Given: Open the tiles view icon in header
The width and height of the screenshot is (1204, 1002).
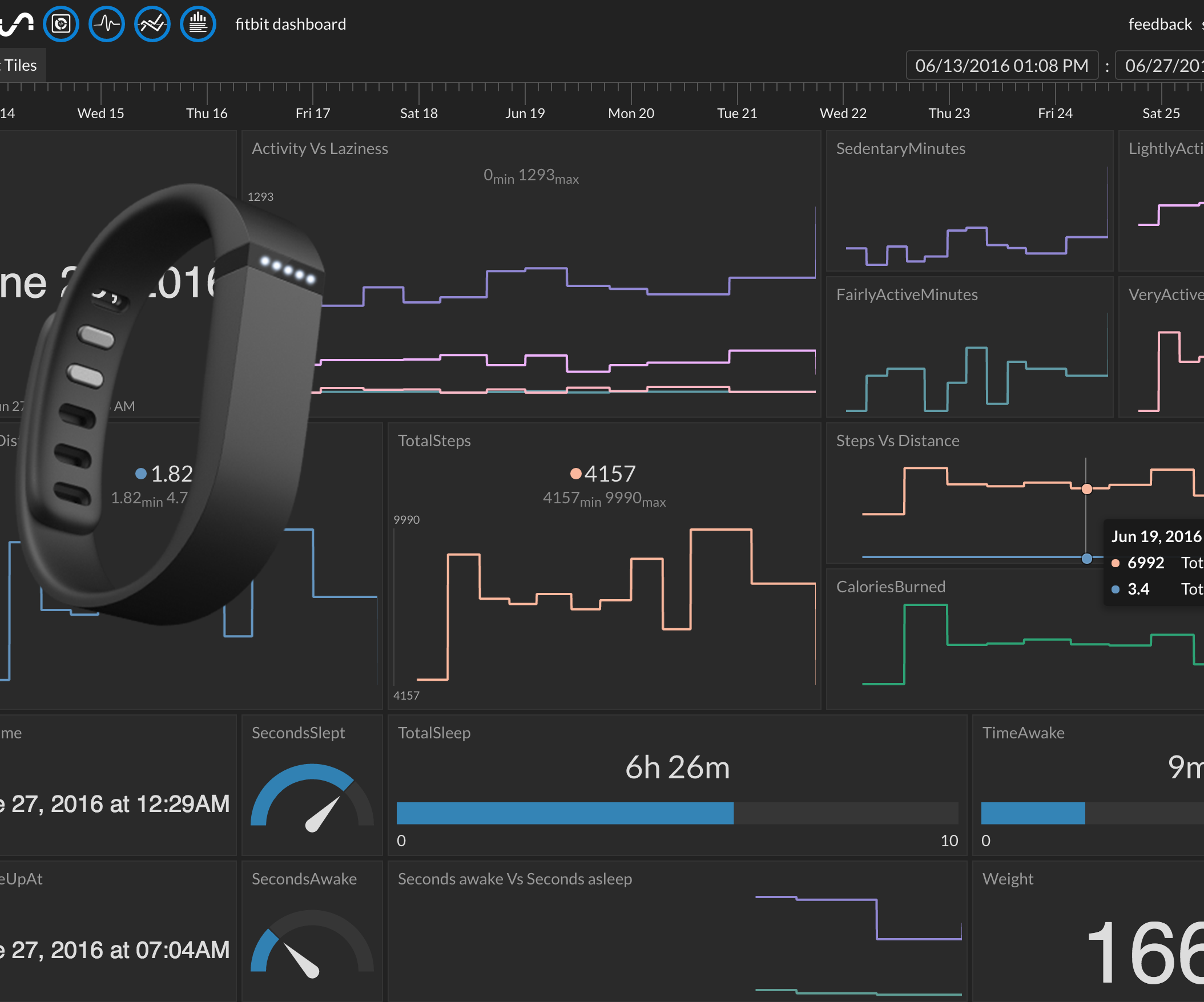Looking at the screenshot, I should tap(61, 24).
